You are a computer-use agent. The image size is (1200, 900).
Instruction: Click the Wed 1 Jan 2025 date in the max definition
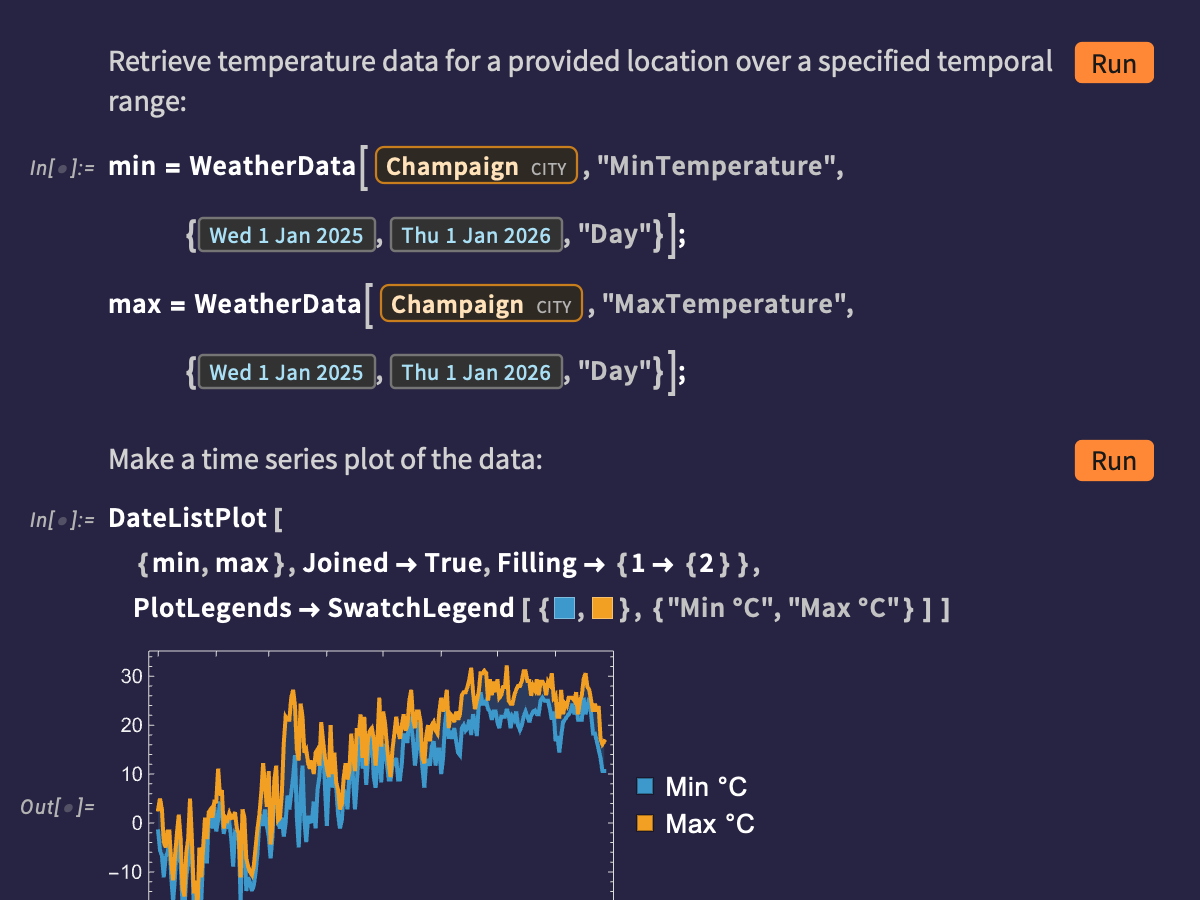(287, 373)
